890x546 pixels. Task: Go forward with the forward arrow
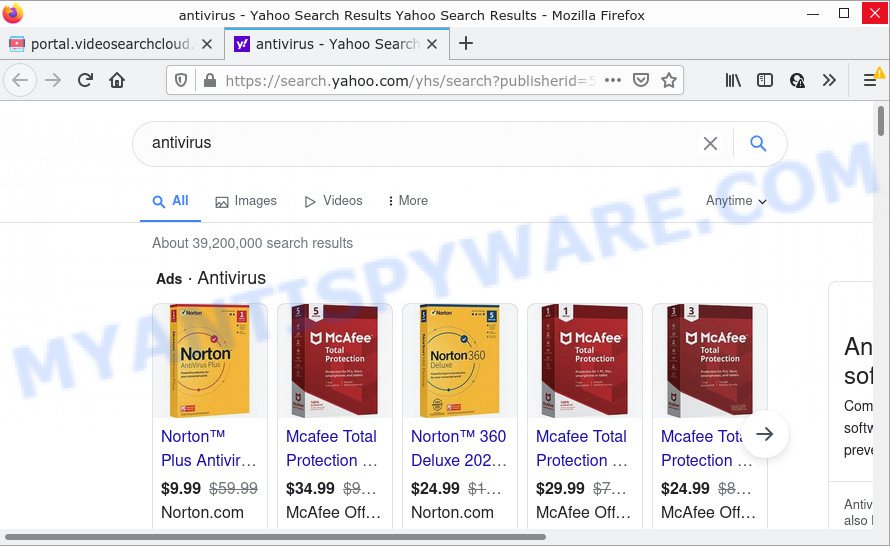point(53,80)
